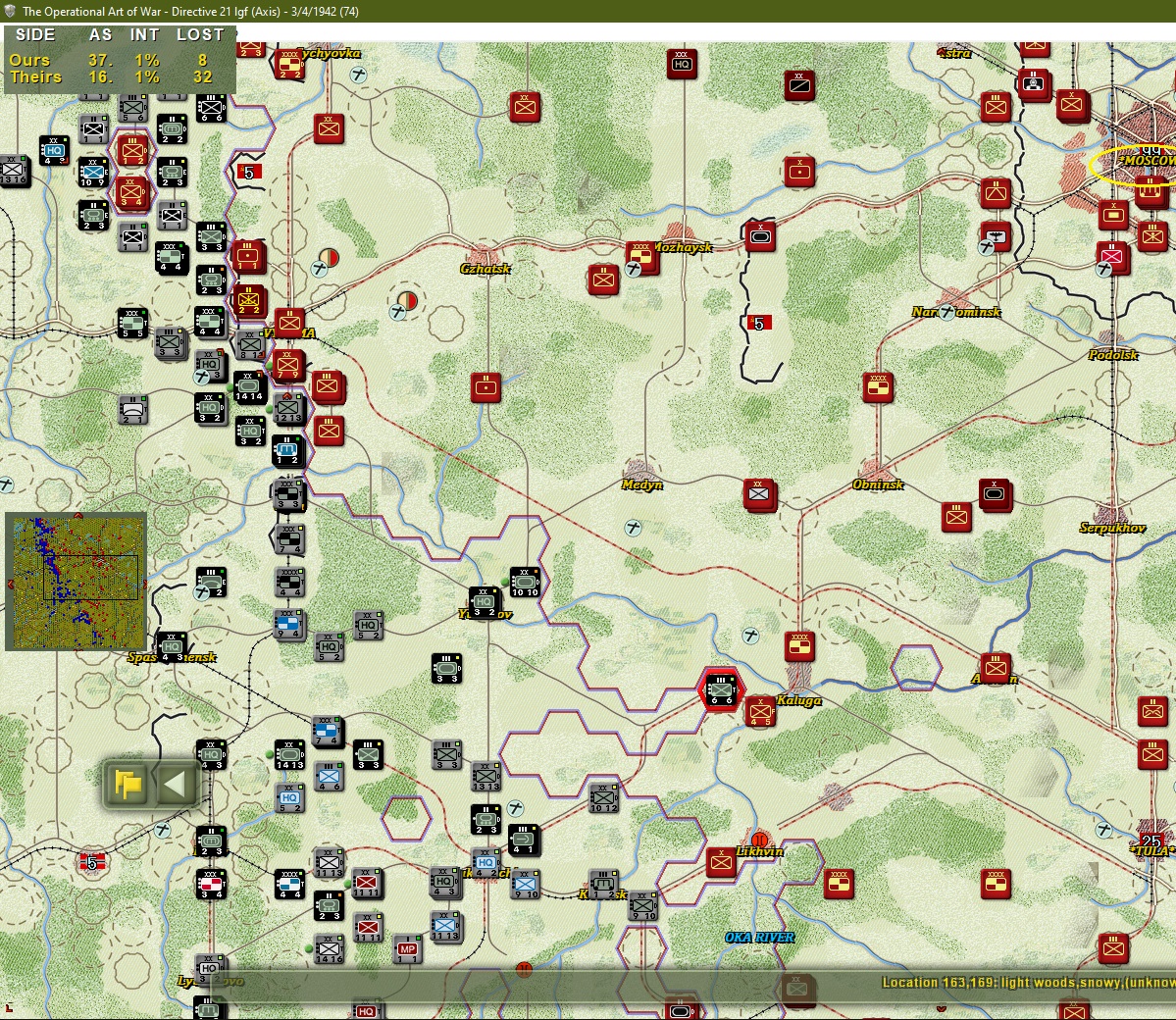
Task: Click the airfield icon south of Medyn
Action: coord(633,528)
